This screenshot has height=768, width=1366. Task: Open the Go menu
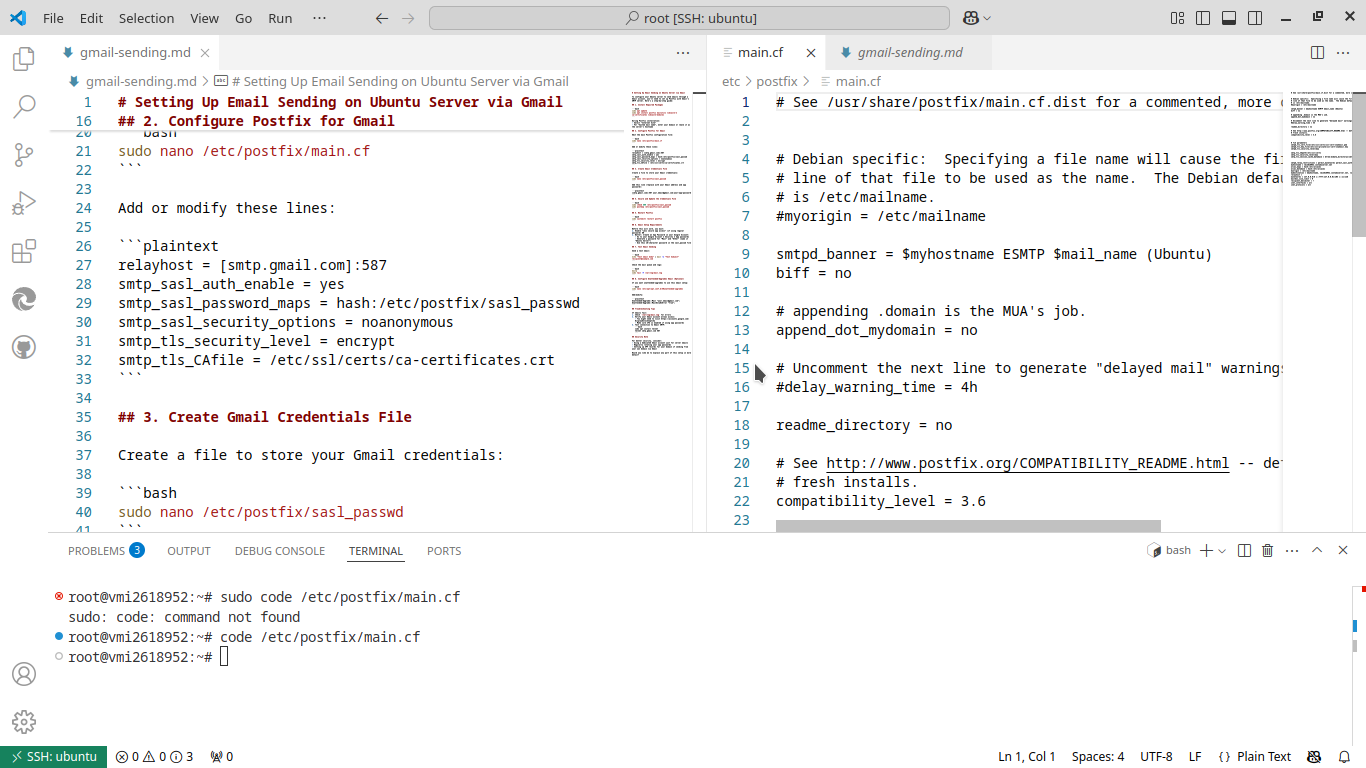243,18
